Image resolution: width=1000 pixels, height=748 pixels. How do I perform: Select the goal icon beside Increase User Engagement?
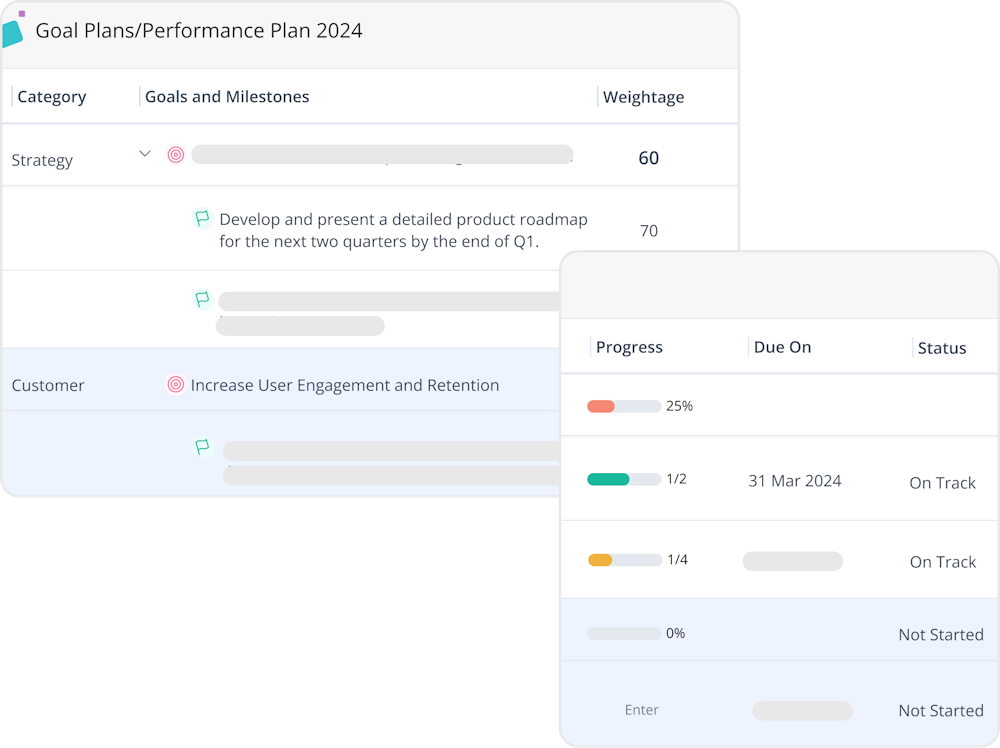tap(175, 383)
